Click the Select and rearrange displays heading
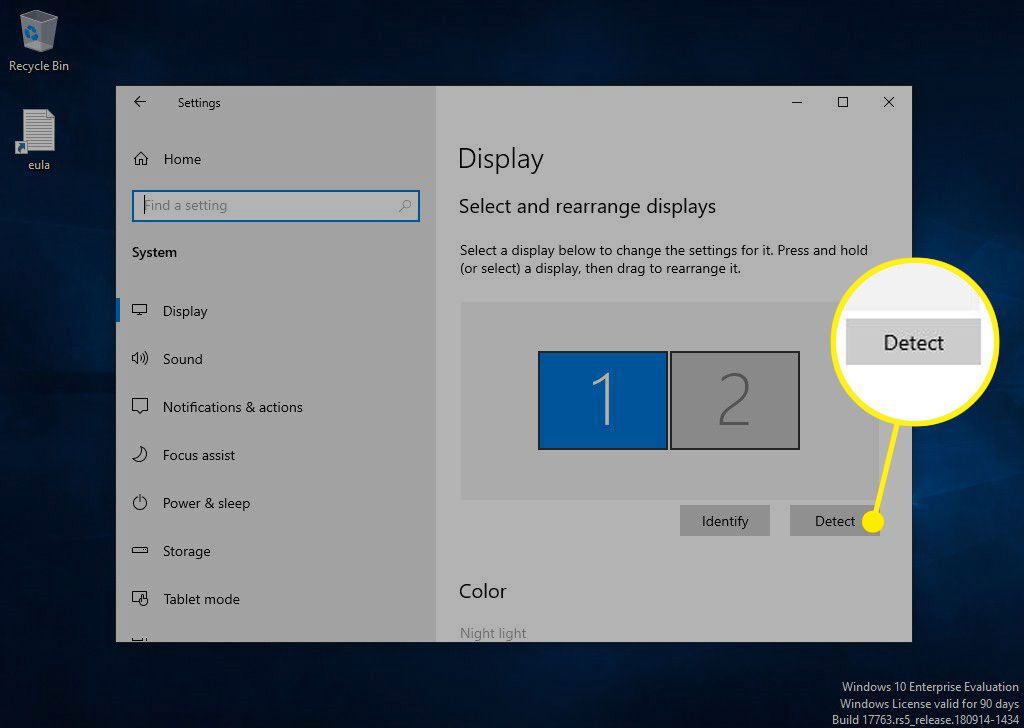This screenshot has height=728, width=1024. click(x=587, y=206)
